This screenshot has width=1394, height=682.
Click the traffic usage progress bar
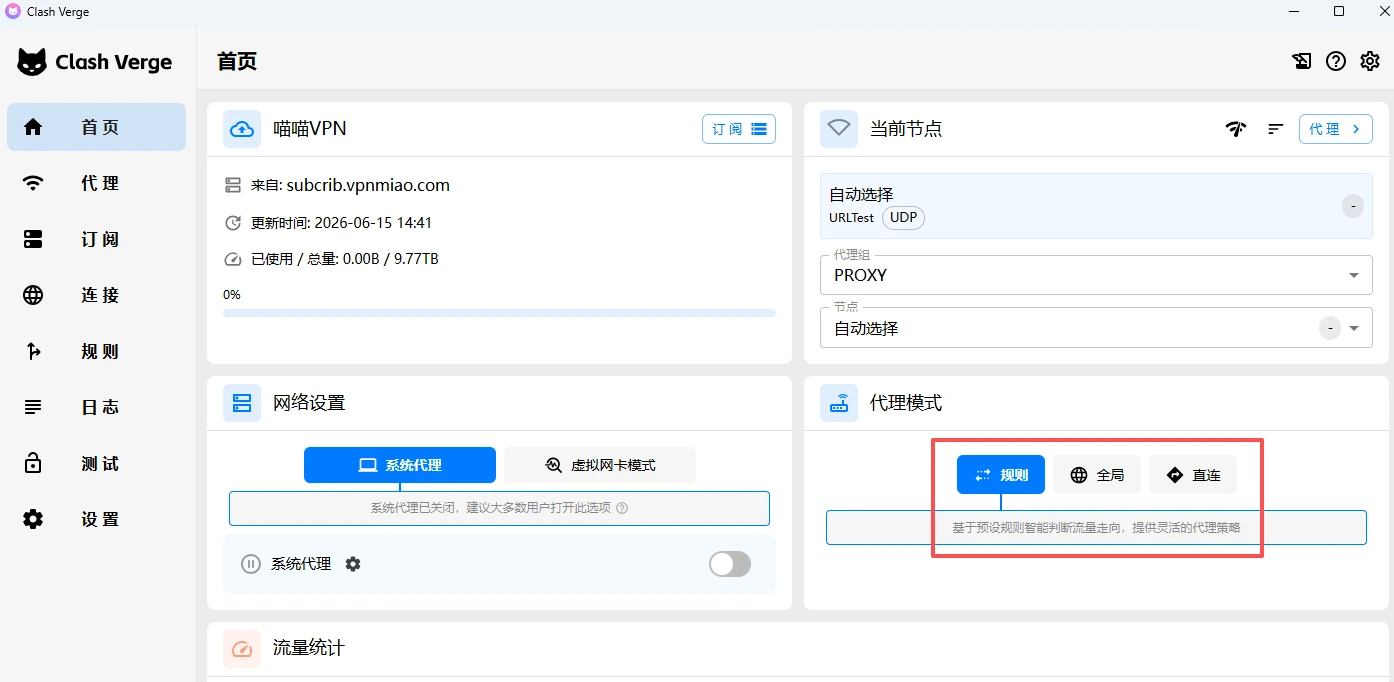pyautogui.click(x=499, y=313)
